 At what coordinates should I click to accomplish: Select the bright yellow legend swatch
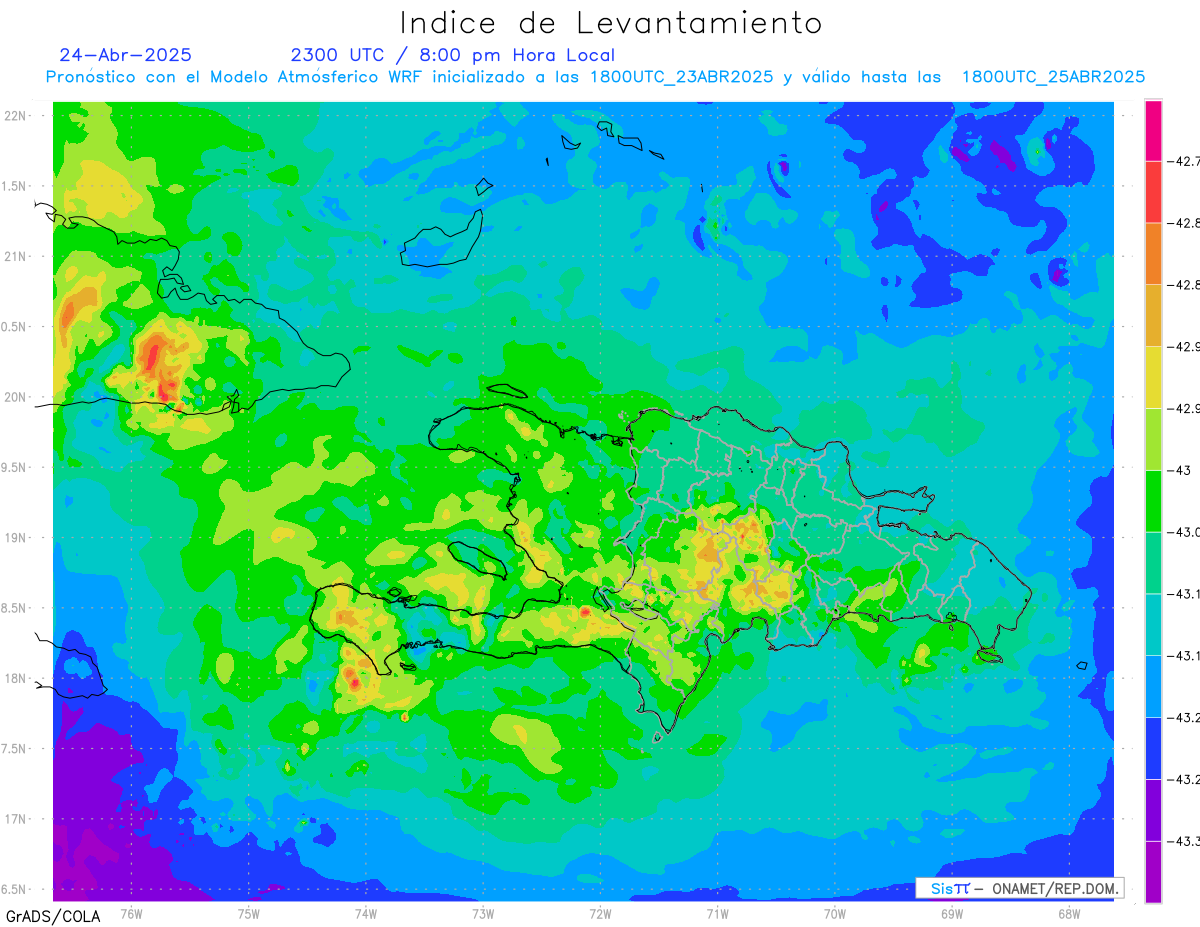click(1153, 377)
